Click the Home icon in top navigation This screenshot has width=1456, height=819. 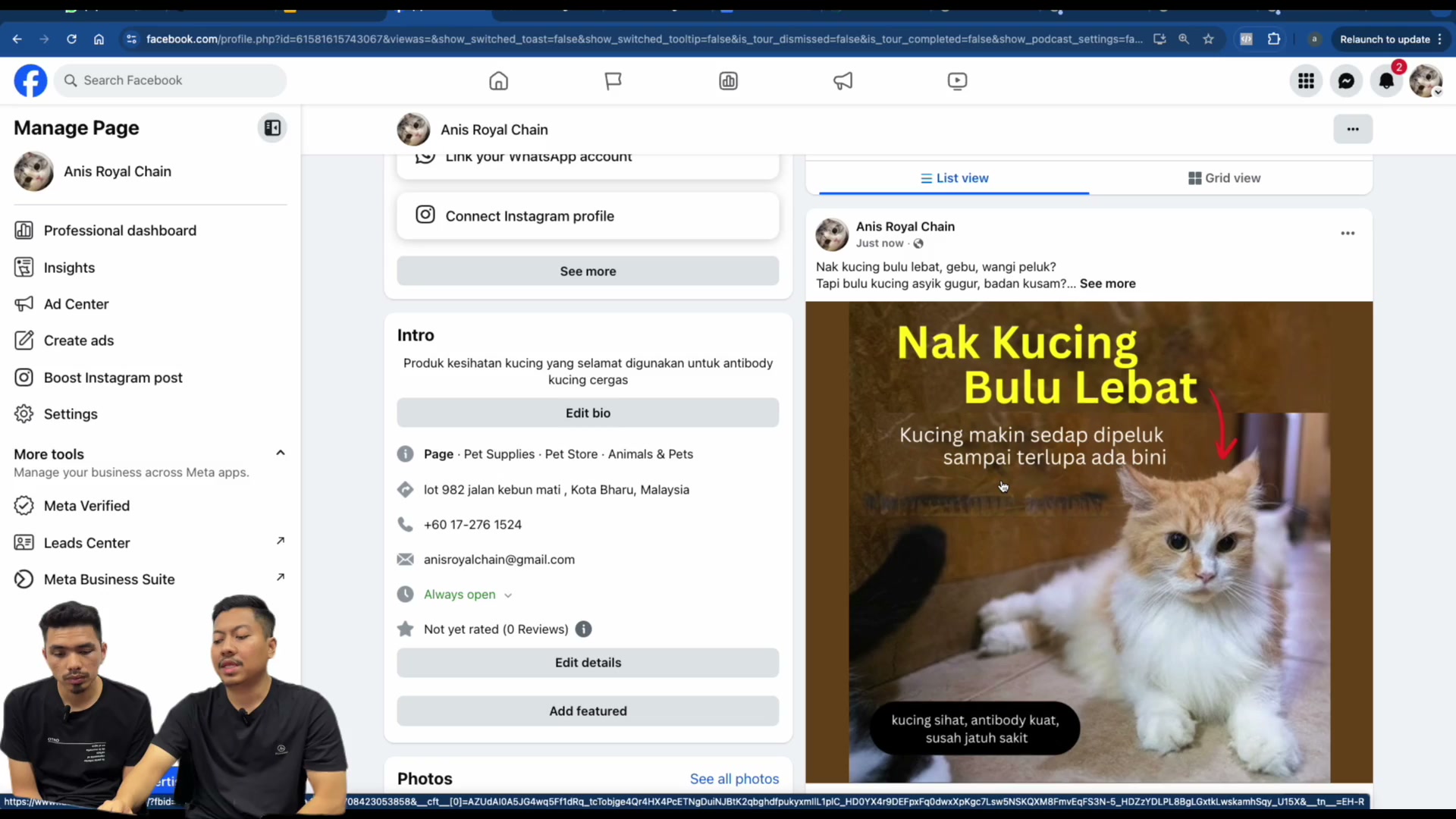[498, 80]
